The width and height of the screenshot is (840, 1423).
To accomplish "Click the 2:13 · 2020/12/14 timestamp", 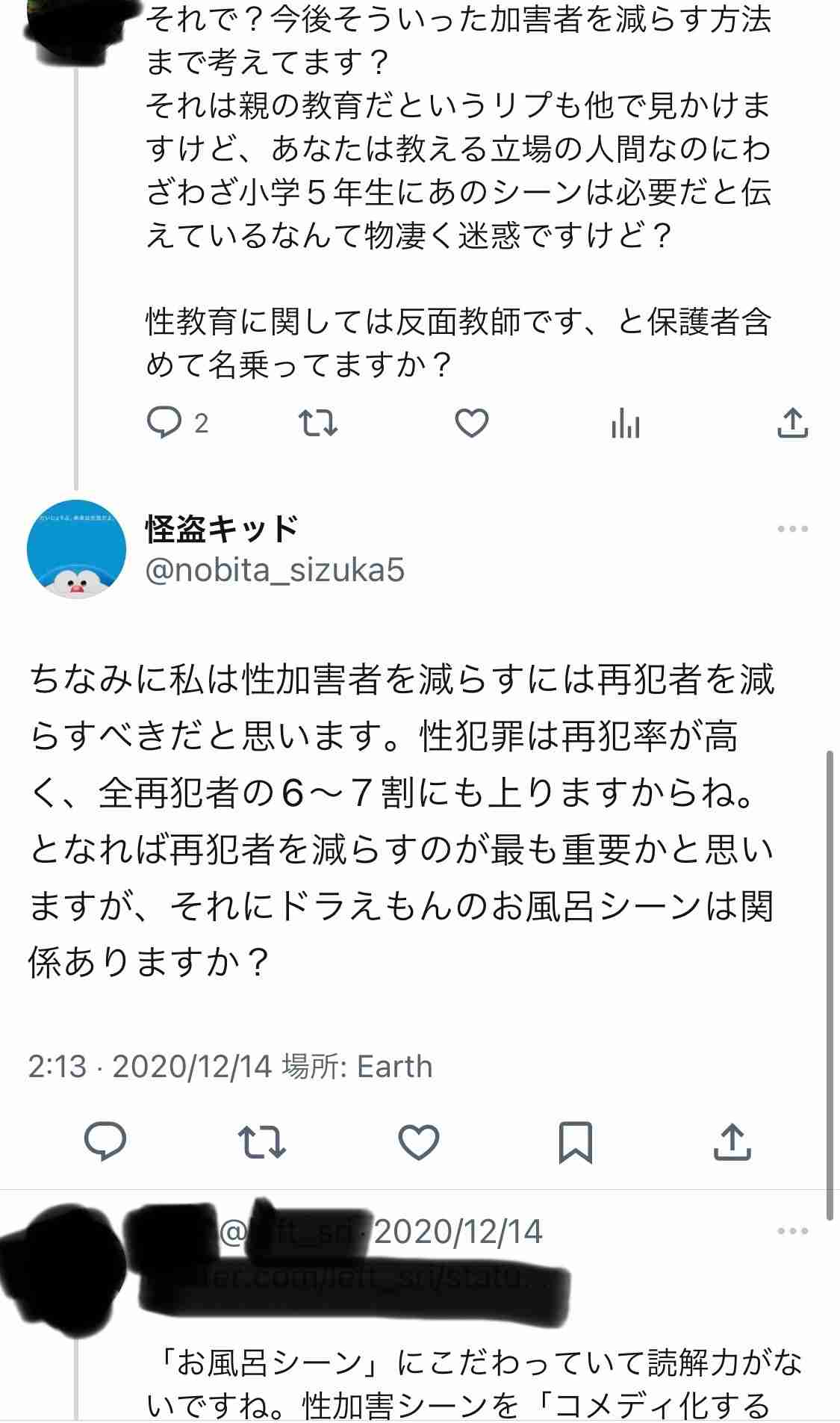I will (149, 1067).
